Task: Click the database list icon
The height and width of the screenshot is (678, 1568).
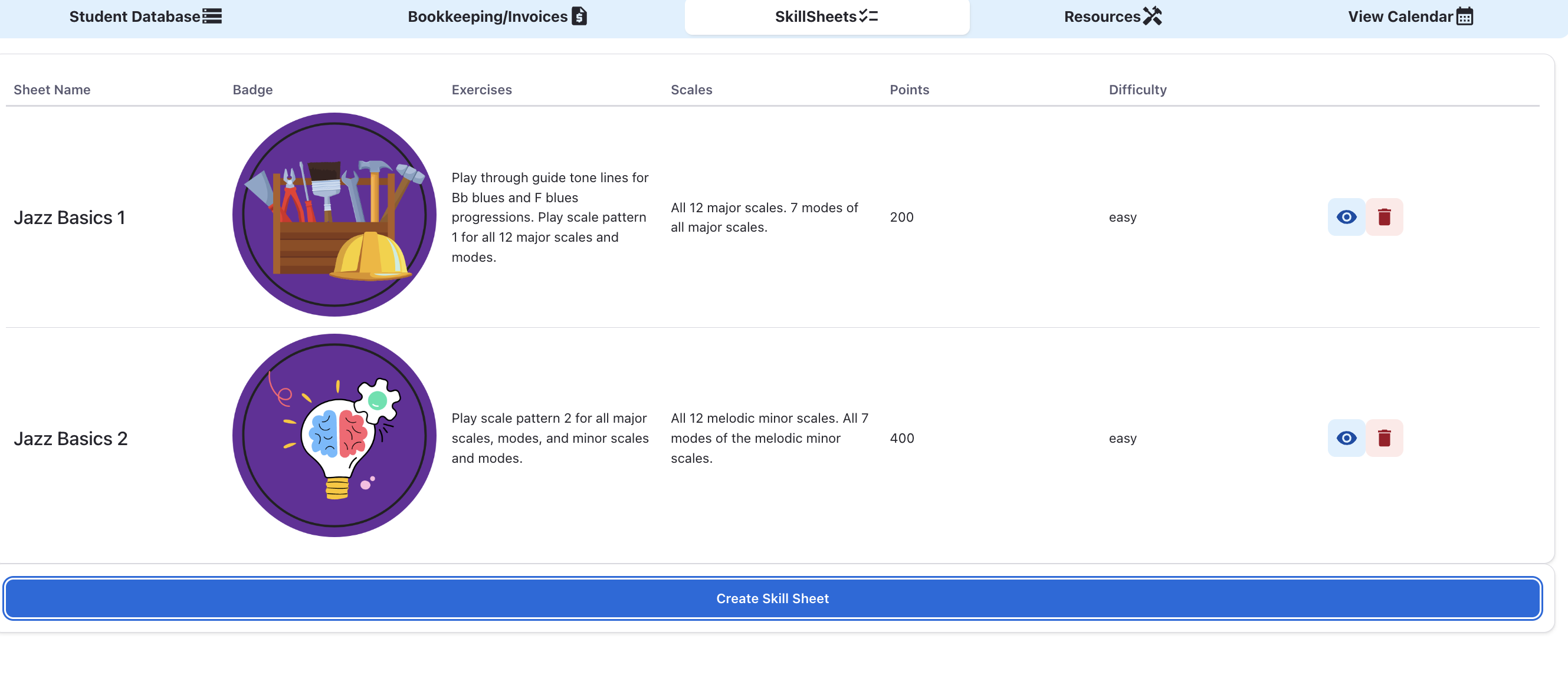Action: (x=212, y=17)
